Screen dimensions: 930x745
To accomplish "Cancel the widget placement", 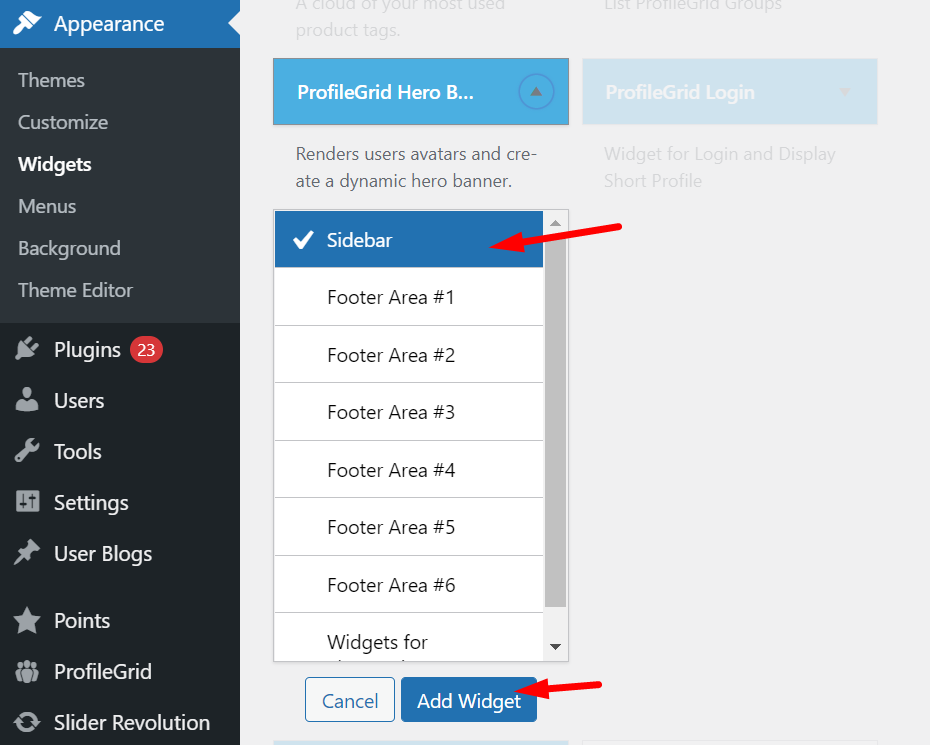I will [x=349, y=699].
